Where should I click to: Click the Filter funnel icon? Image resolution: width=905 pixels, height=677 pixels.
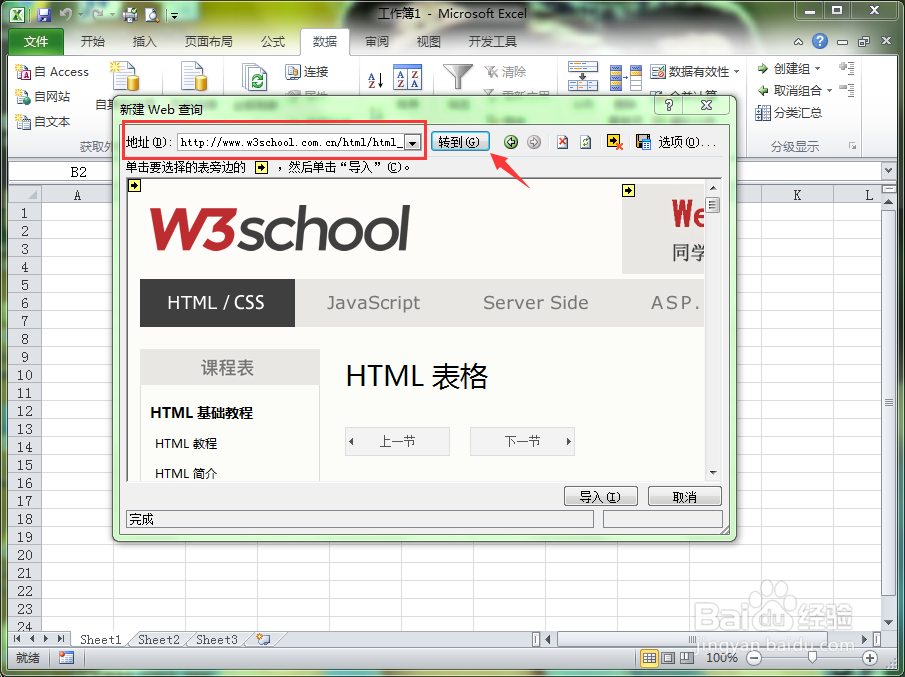(458, 76)
